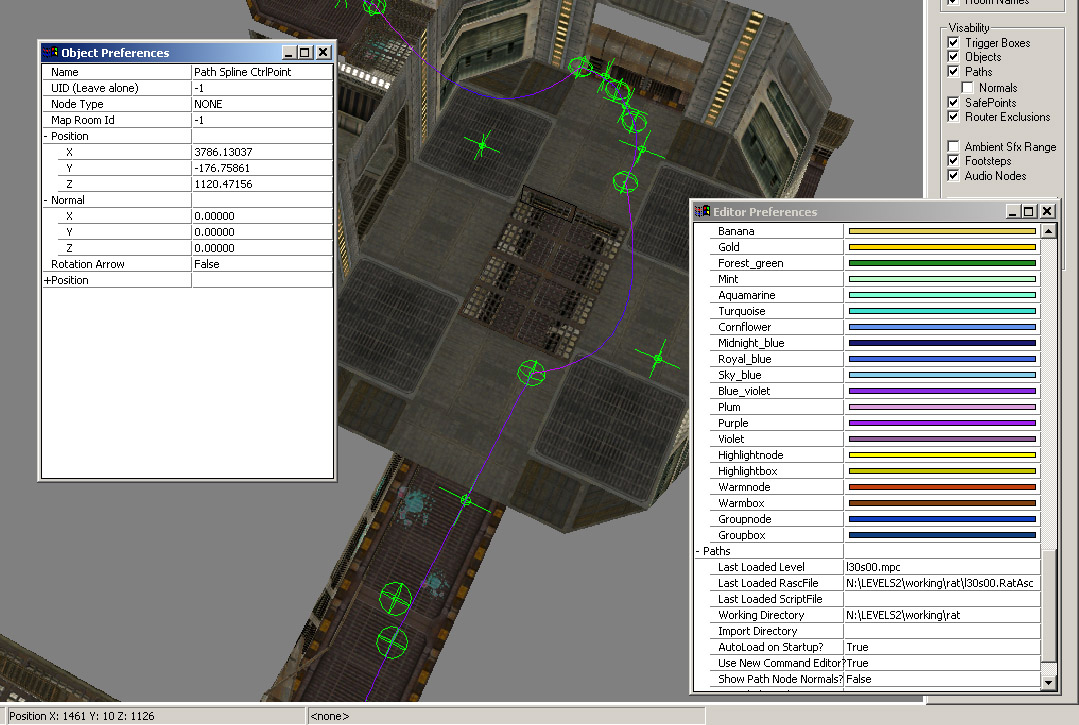Maximize the Object Preferences window
Image resolution: width=1079 pixels, height=725 pixels.
pos(306,53)
